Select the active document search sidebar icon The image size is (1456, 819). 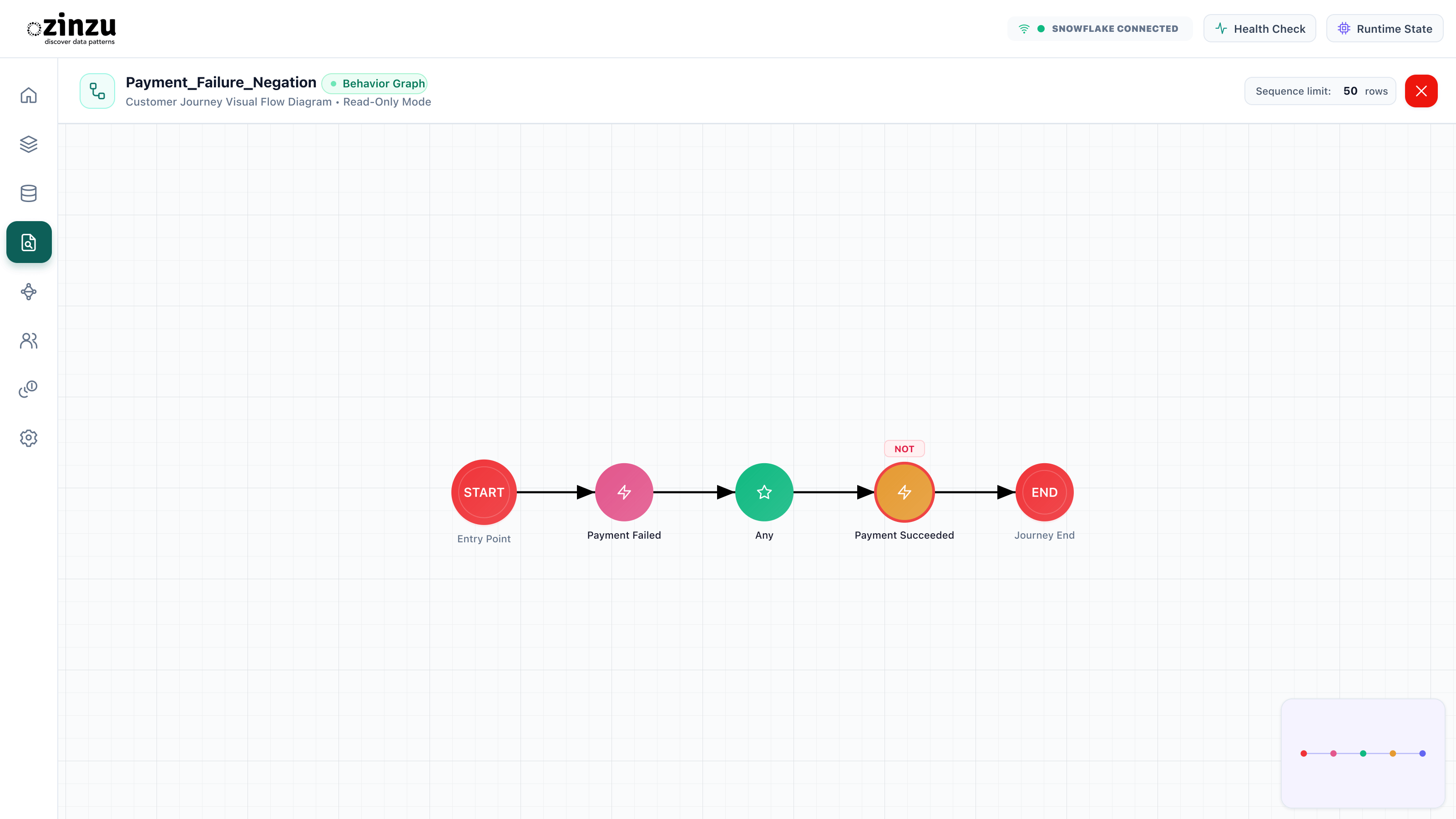pyautogui.click(x=29, y=242)
